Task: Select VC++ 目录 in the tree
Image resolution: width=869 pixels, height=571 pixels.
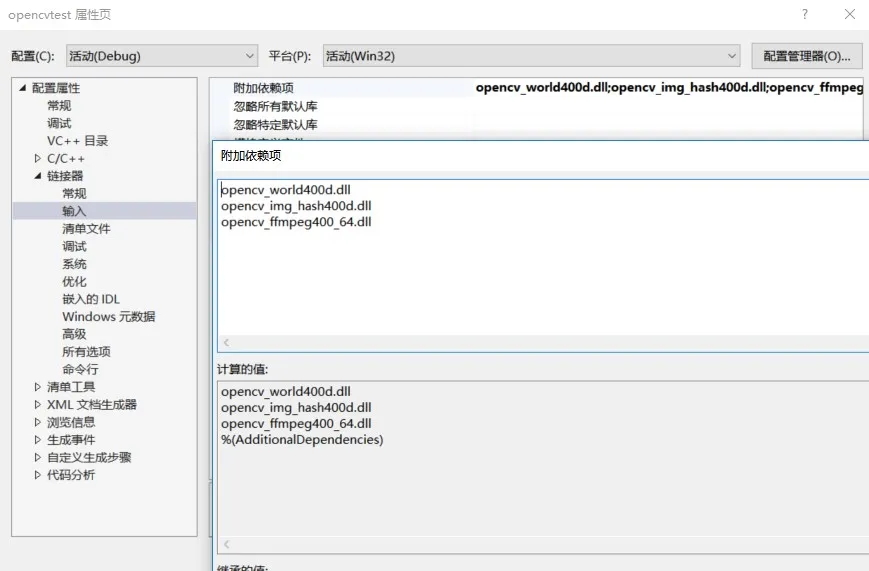Action: 78,141
